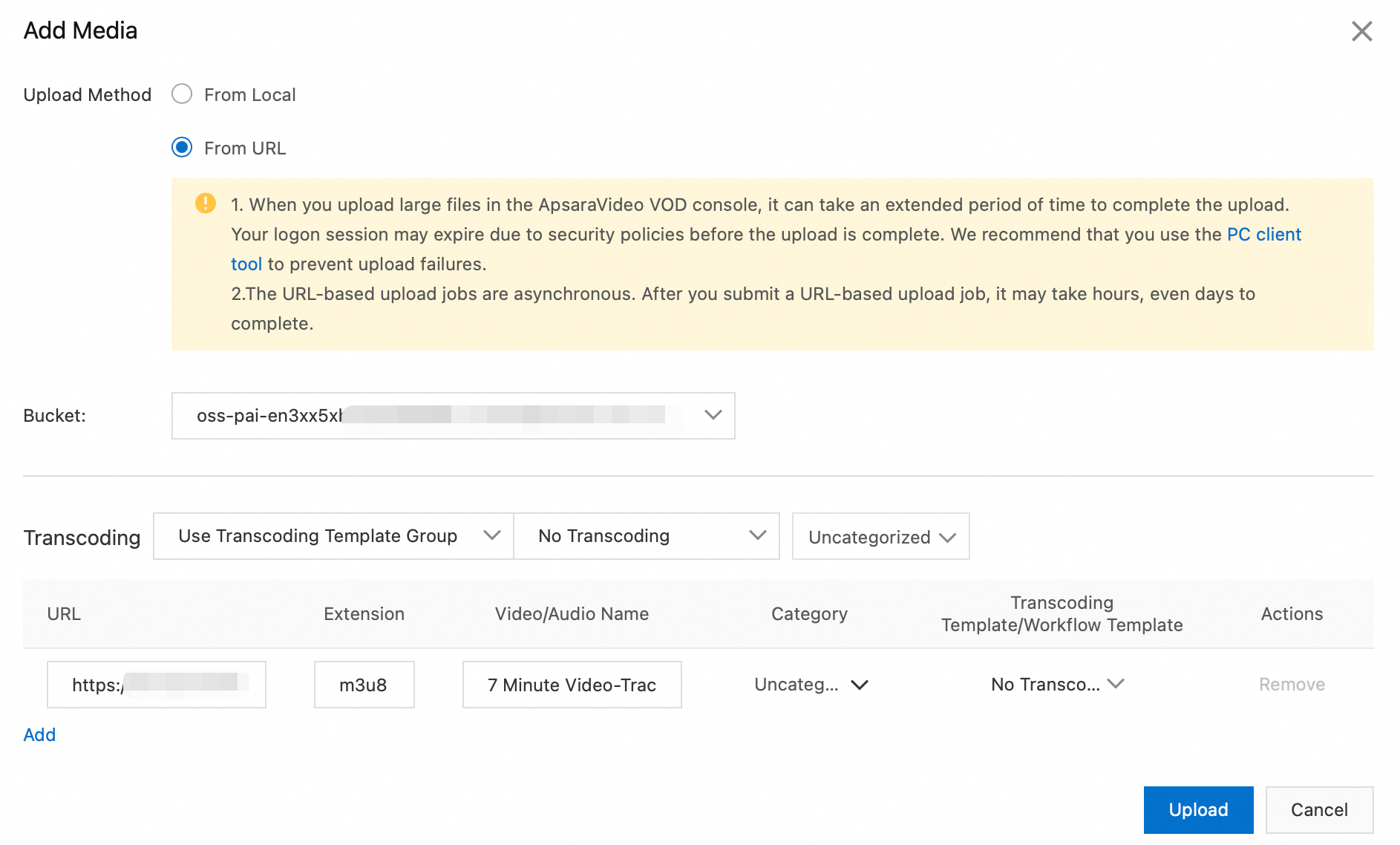Open Use Transcoding Template Group dropdown
This screenshot has width=1400, height=845.
[333, 536]
